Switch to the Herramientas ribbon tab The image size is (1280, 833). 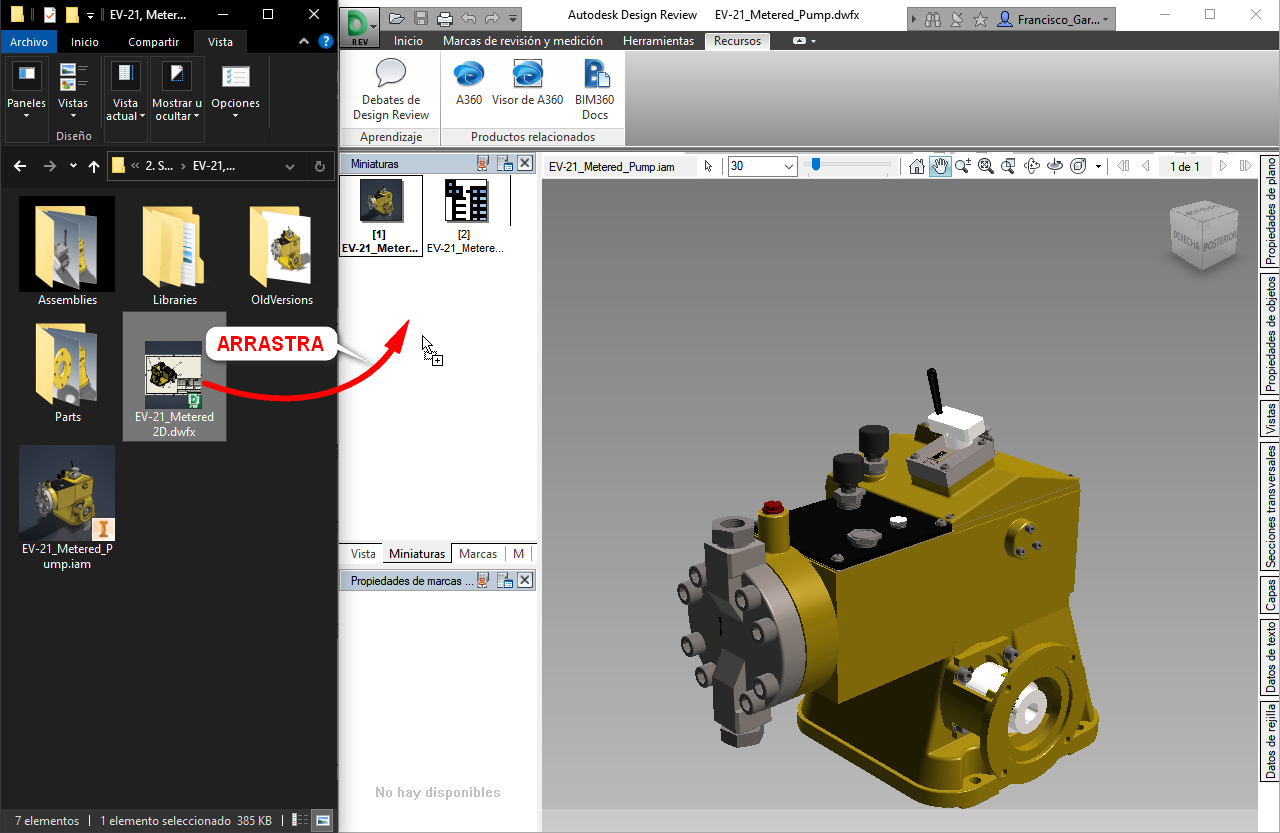coord(658,41)
